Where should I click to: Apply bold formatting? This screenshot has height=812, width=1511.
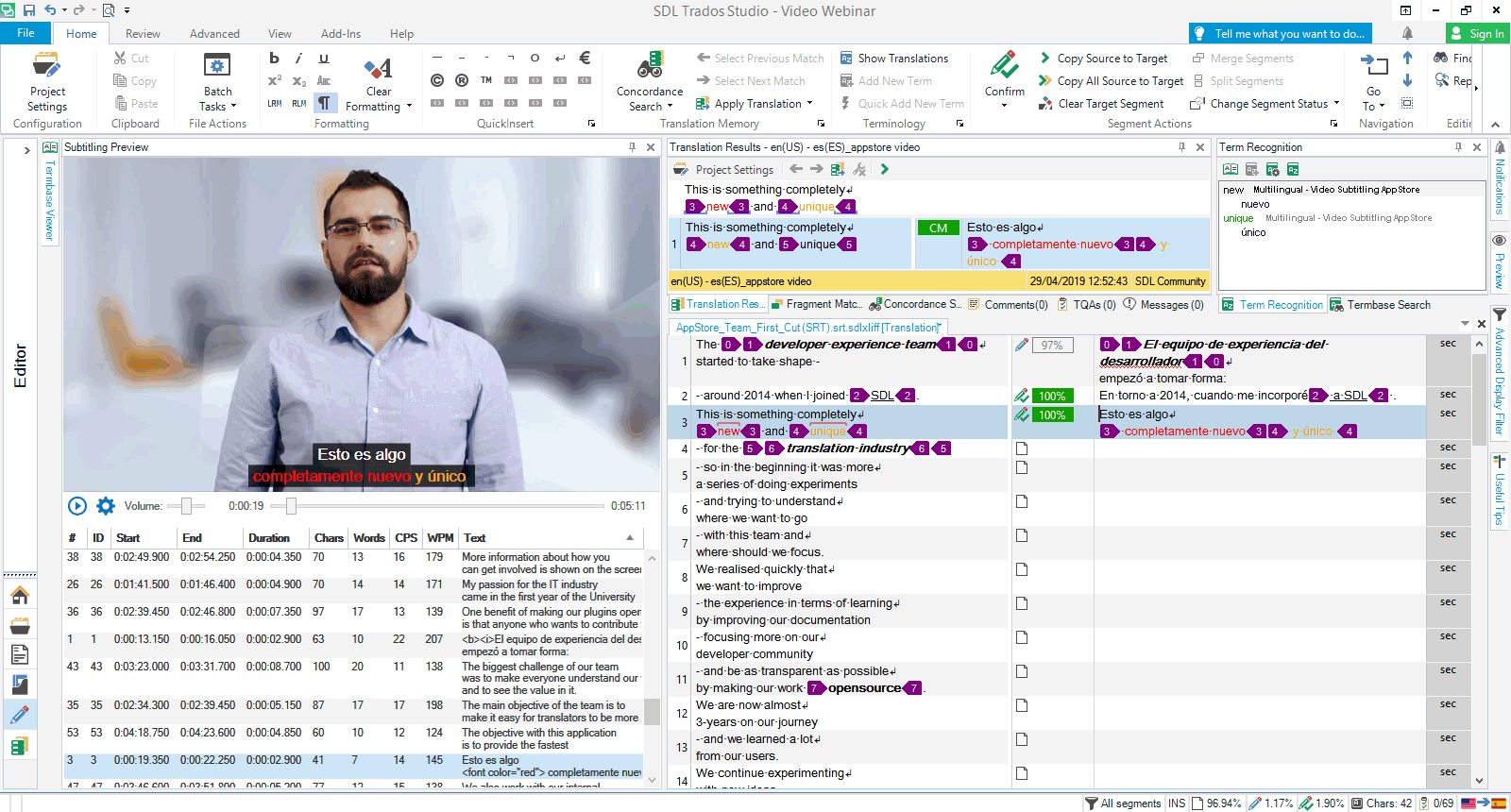[x=274, y=58]
